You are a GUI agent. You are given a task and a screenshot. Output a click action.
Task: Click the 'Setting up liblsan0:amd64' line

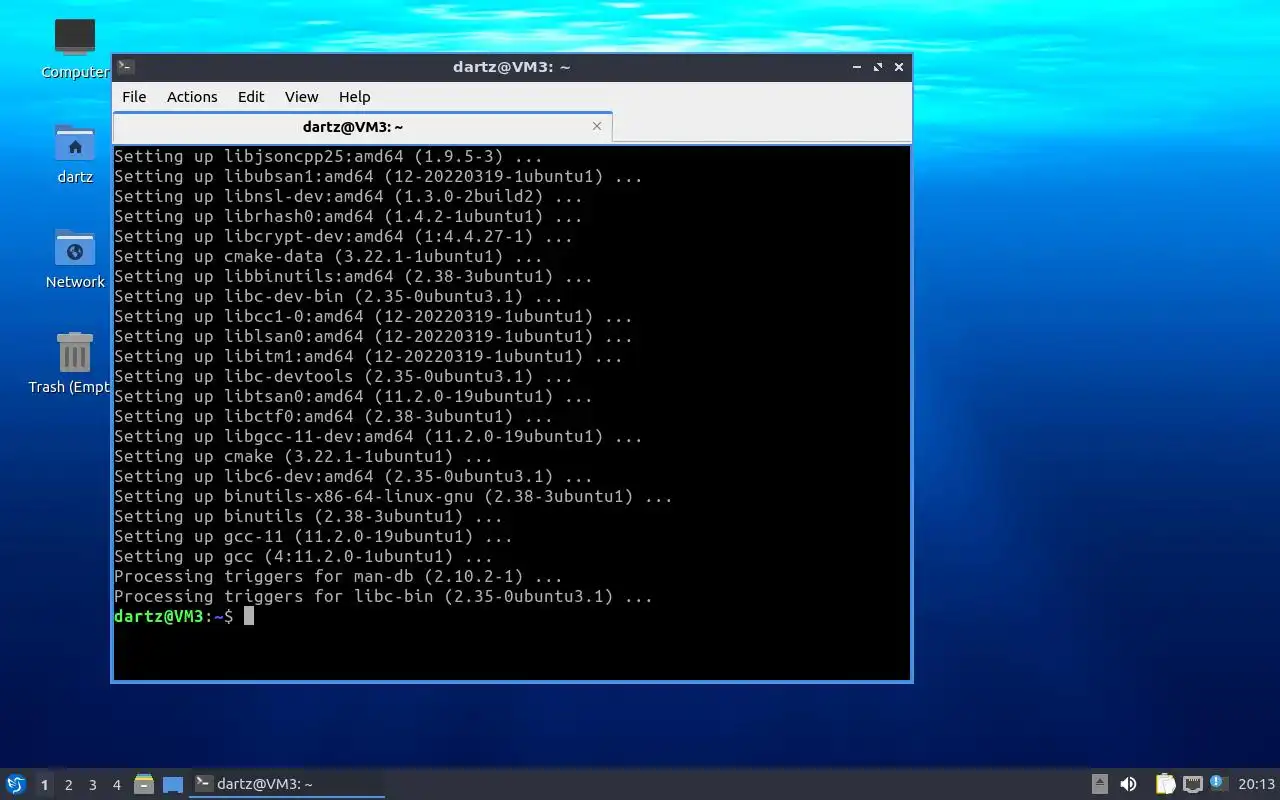(373, 336)
